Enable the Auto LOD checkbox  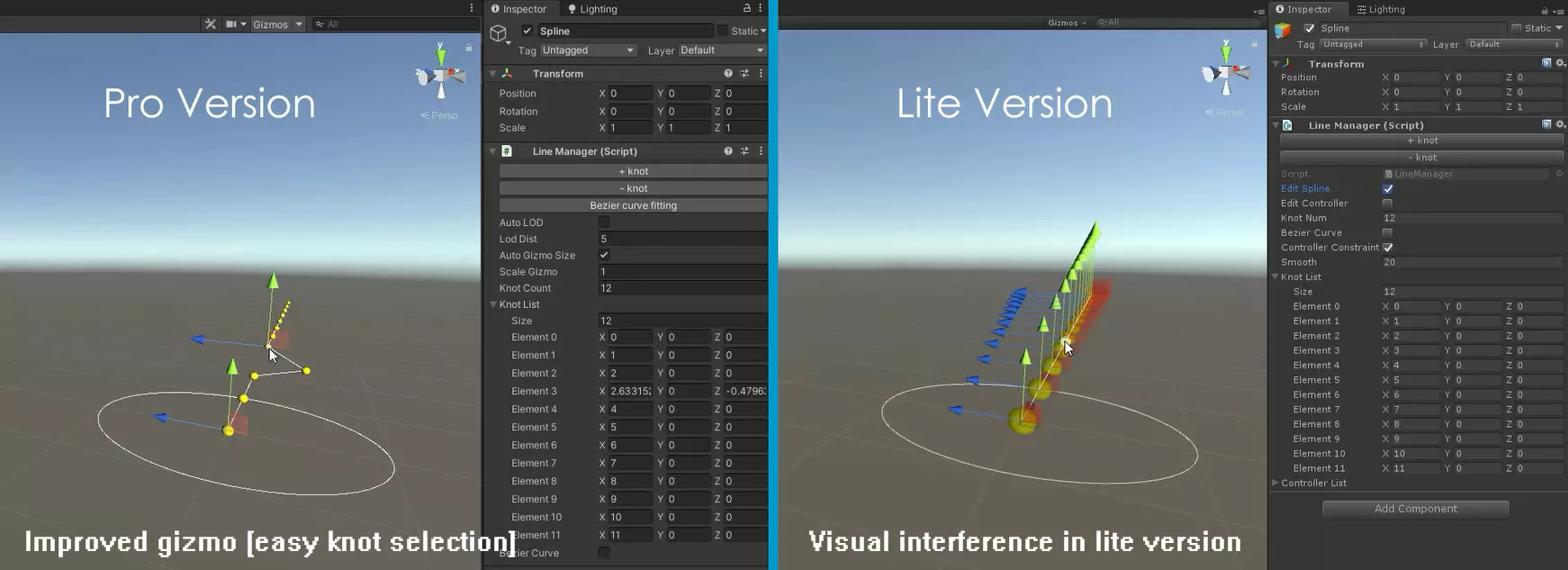604,222
